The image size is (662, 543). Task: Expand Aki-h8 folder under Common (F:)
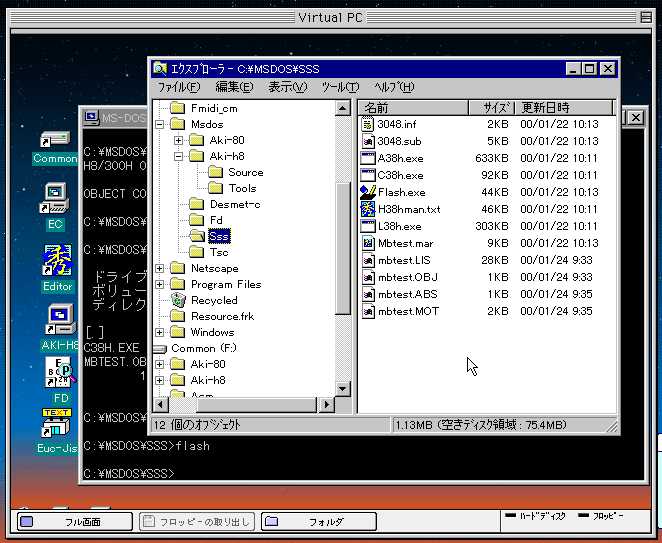(x=160, y=380)
